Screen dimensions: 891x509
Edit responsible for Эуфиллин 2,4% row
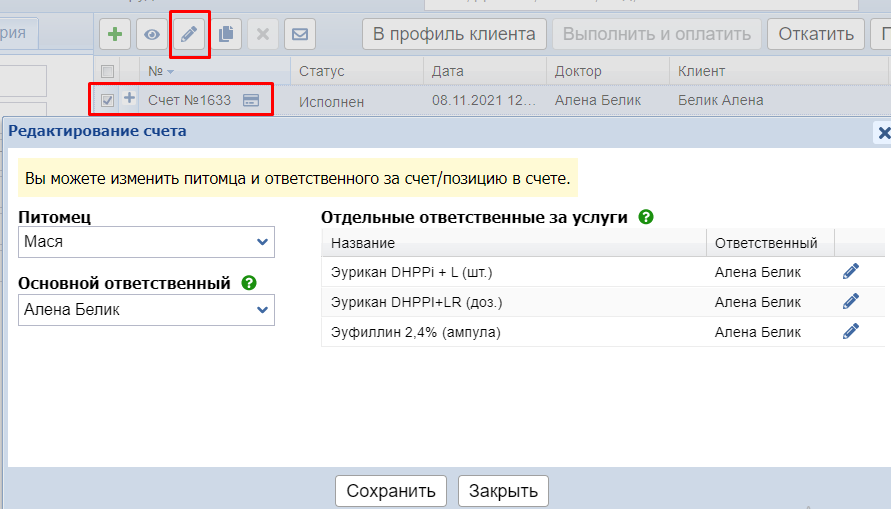[x=851, y=332]
